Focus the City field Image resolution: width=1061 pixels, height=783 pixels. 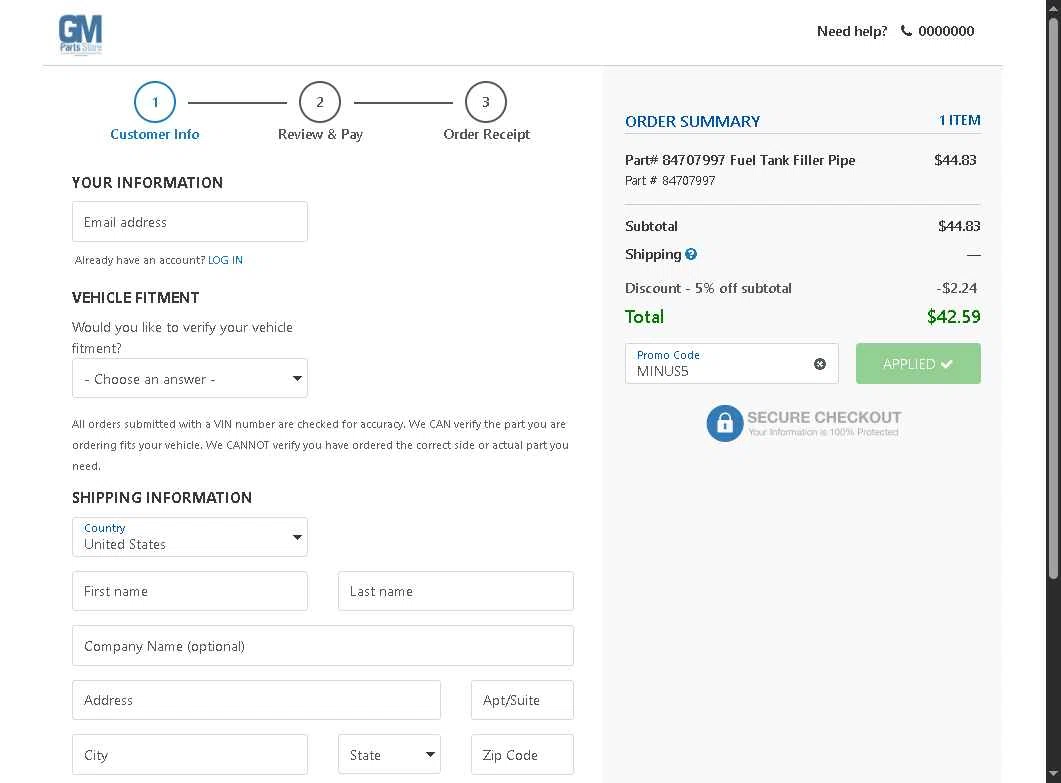pyautogui.click(x=190, y=755)
